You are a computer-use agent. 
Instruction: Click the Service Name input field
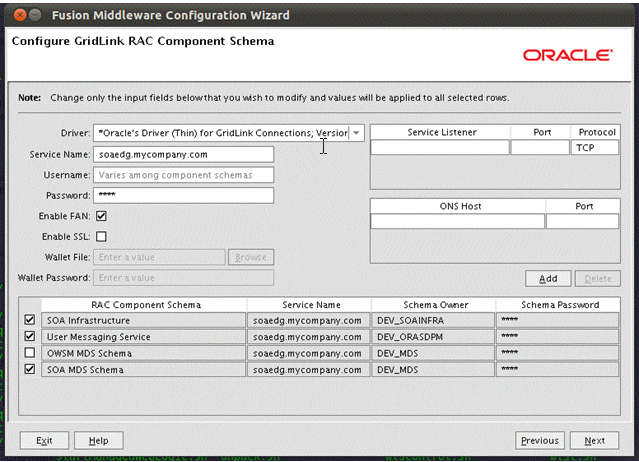(183, 154)
